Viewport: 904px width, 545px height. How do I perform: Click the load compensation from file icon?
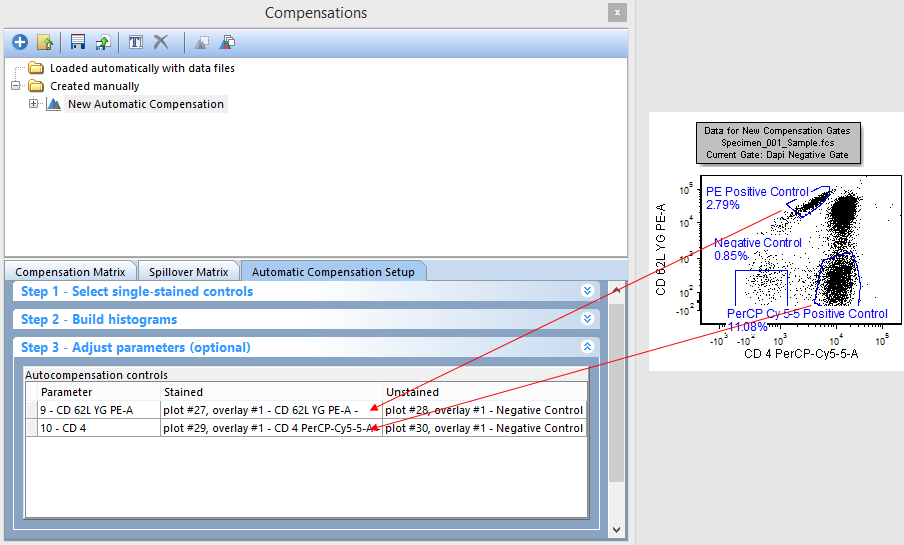[44, 43]
